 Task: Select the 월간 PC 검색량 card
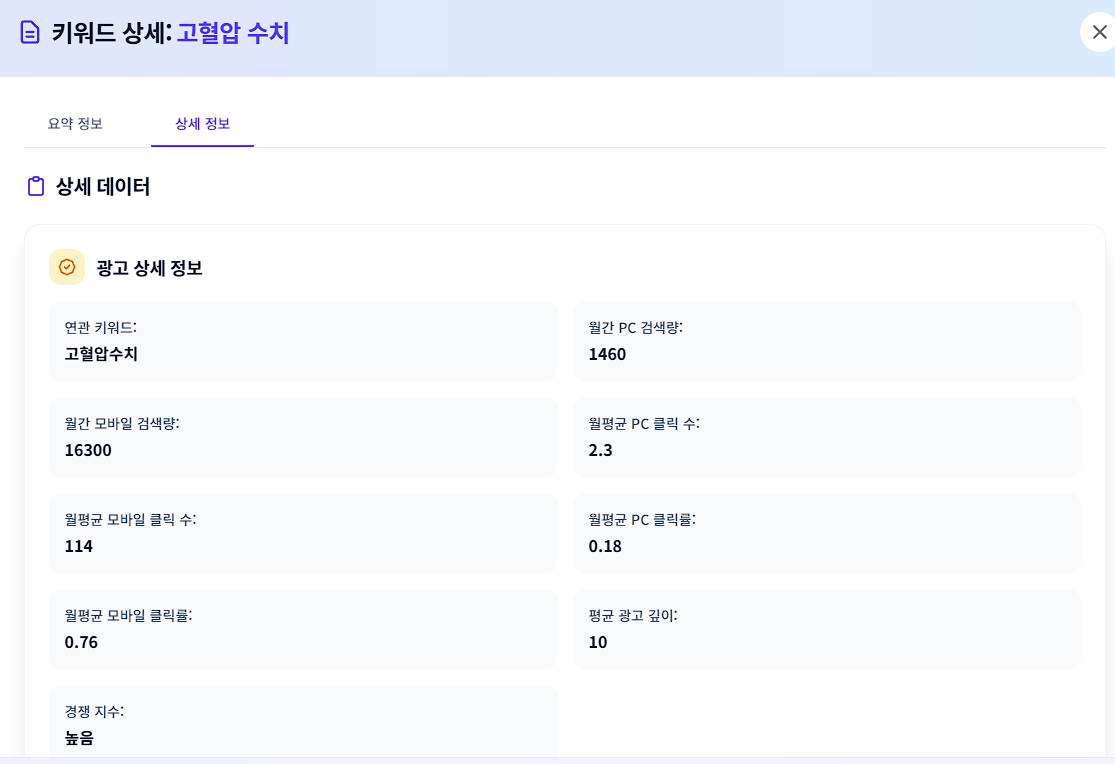(826, 341)
